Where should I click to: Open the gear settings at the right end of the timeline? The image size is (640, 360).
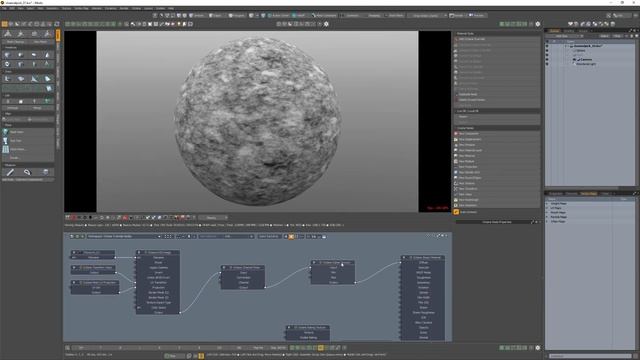coord(538,348)
